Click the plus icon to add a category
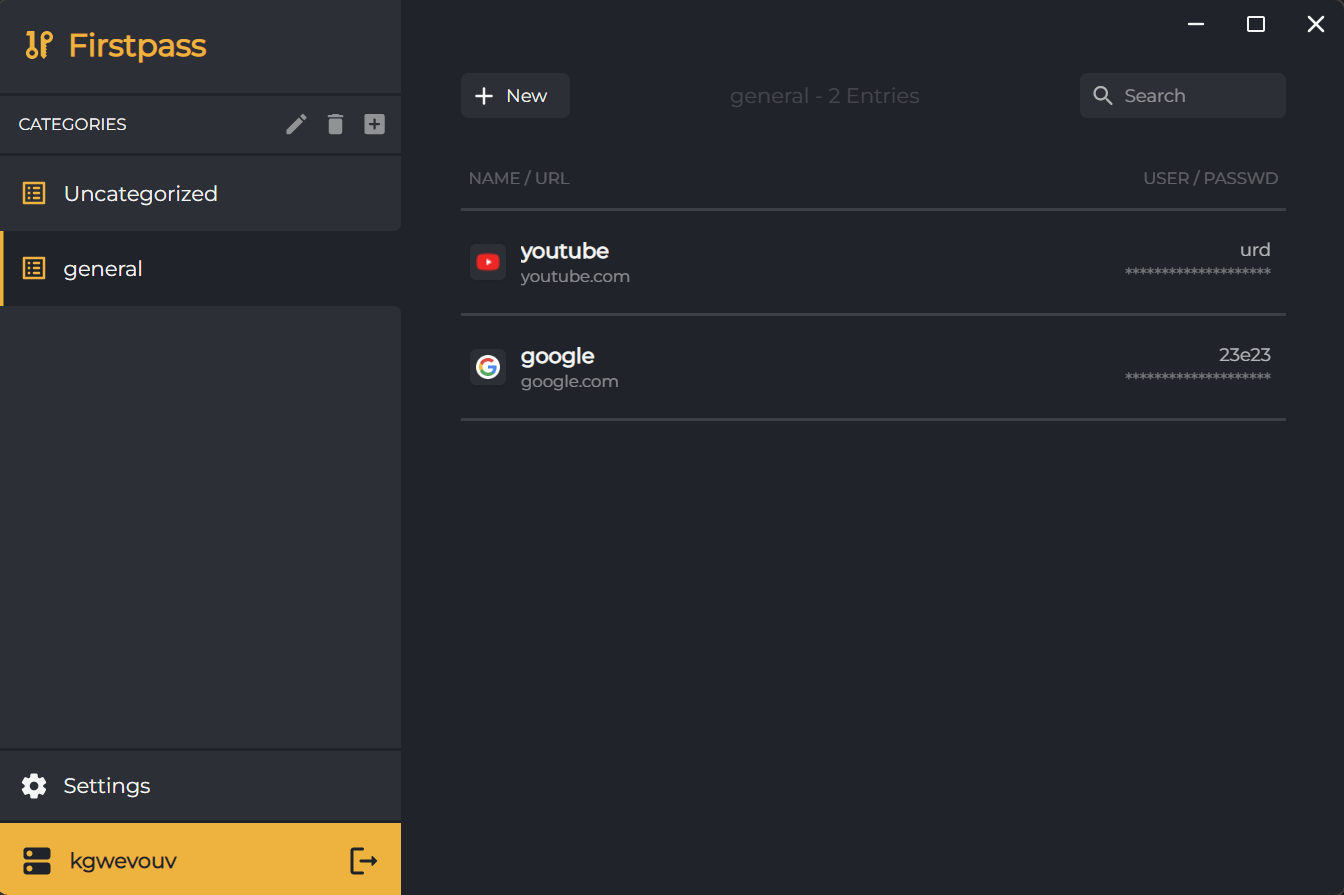The width and height of the screenshot is (1344, 895). [x=374, y=124]
